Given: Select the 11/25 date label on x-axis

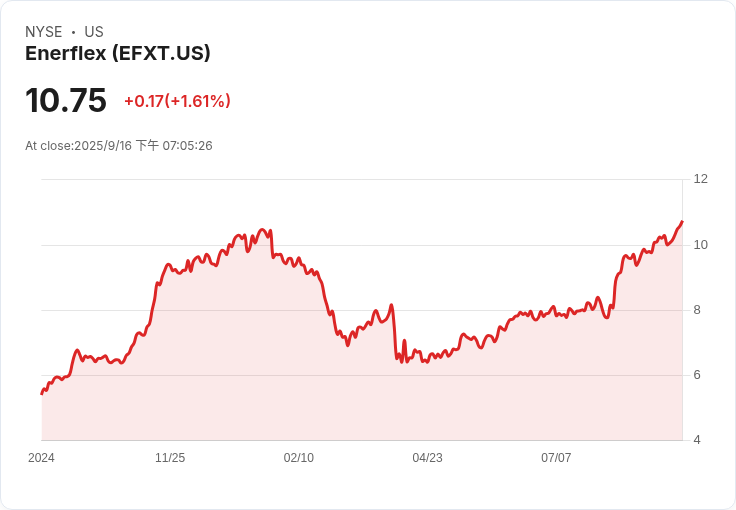Looking at the screenshot, I should (170, 458).
